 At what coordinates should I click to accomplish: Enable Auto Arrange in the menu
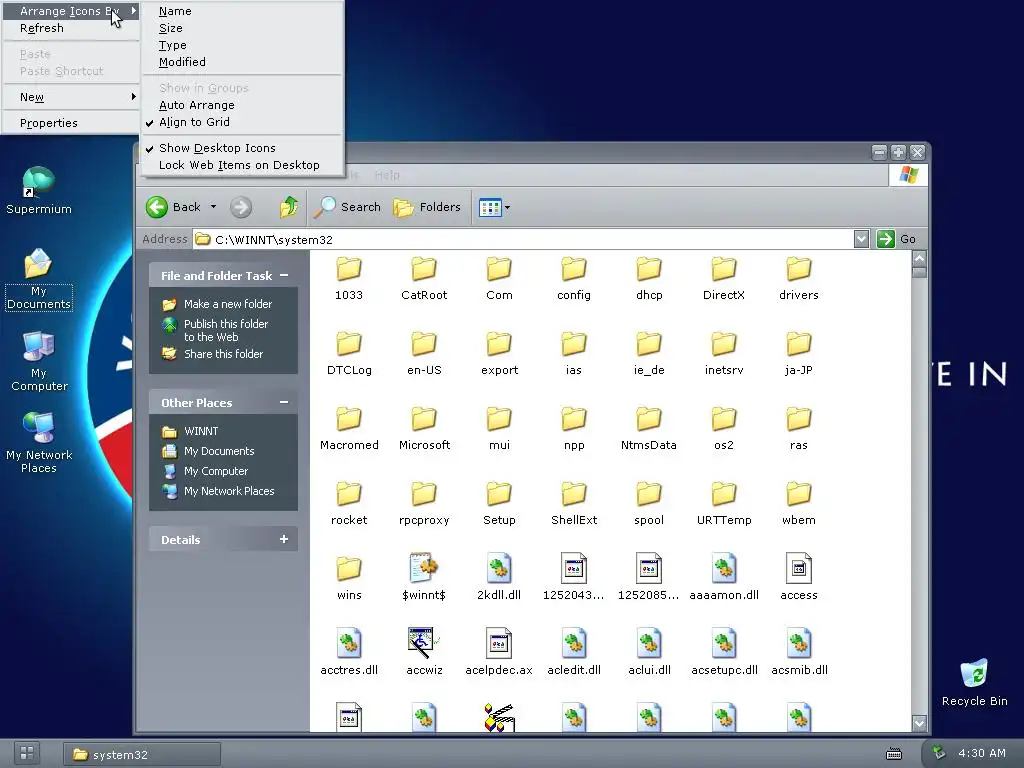coord(242,105)
